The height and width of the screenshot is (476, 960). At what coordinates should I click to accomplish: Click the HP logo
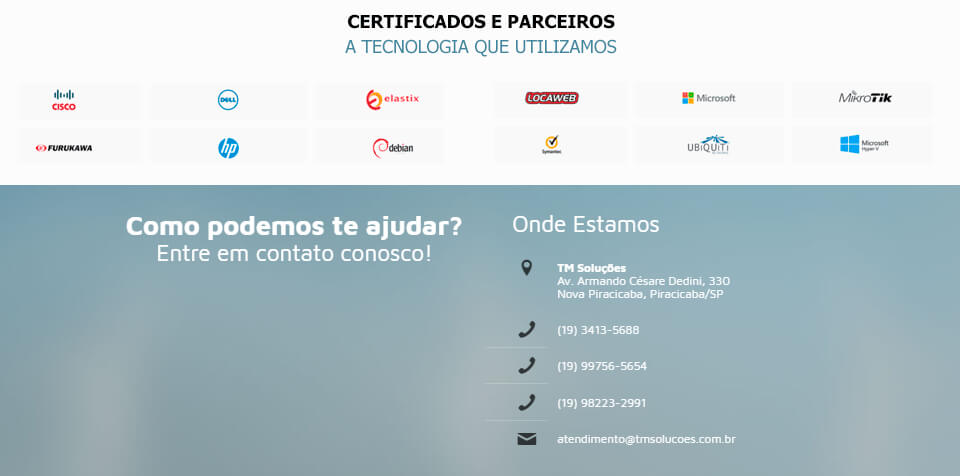coord(228,148)
